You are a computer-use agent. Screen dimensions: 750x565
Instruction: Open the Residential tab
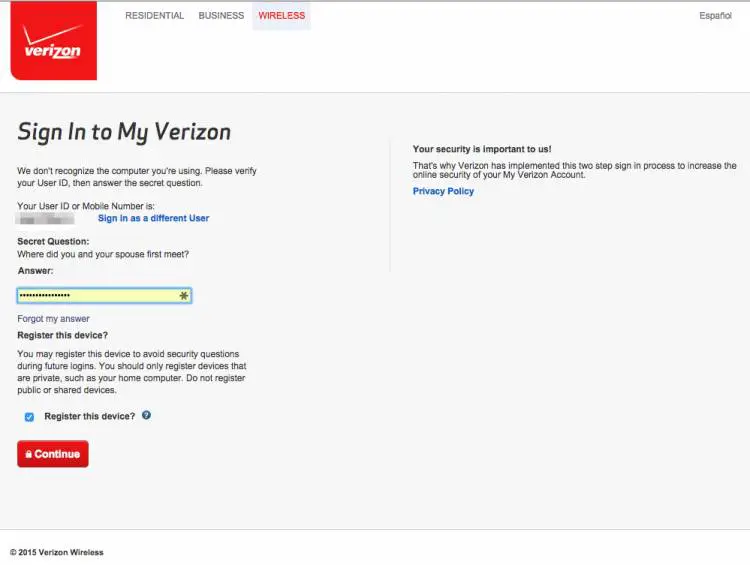(x=154, y=16)
